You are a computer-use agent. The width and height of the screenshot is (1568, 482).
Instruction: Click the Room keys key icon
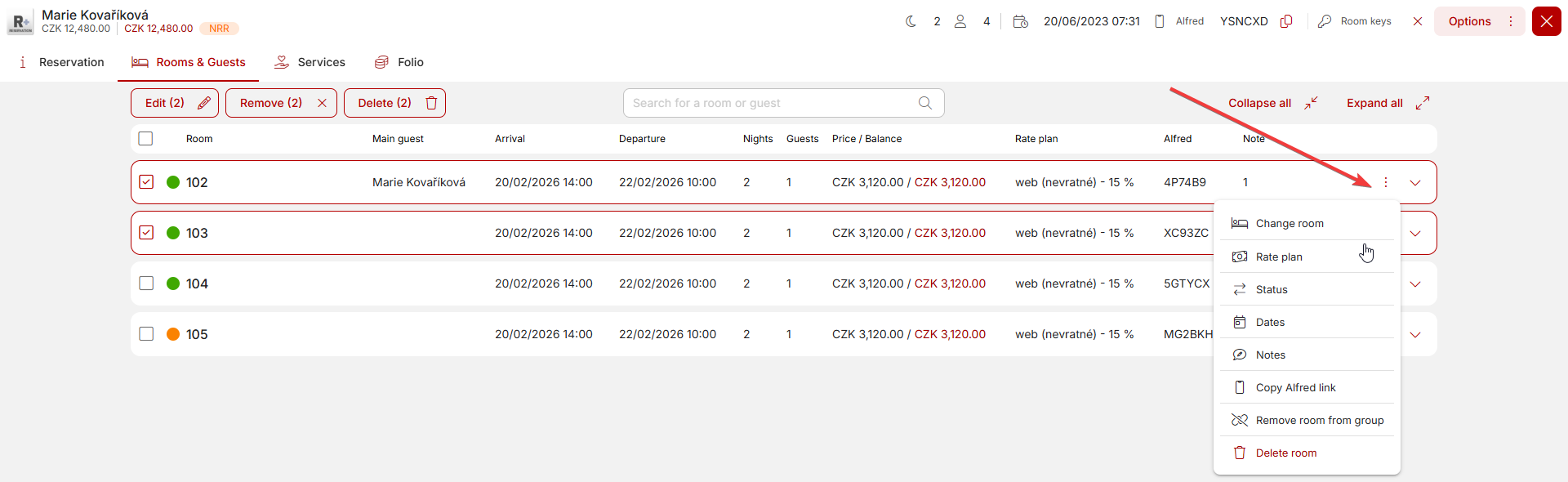click(x=1325, y=21)
